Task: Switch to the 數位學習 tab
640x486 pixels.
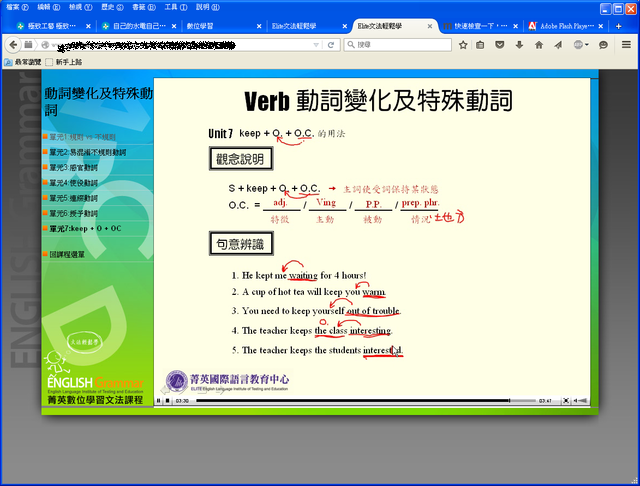Action: [x=205, y=26]
